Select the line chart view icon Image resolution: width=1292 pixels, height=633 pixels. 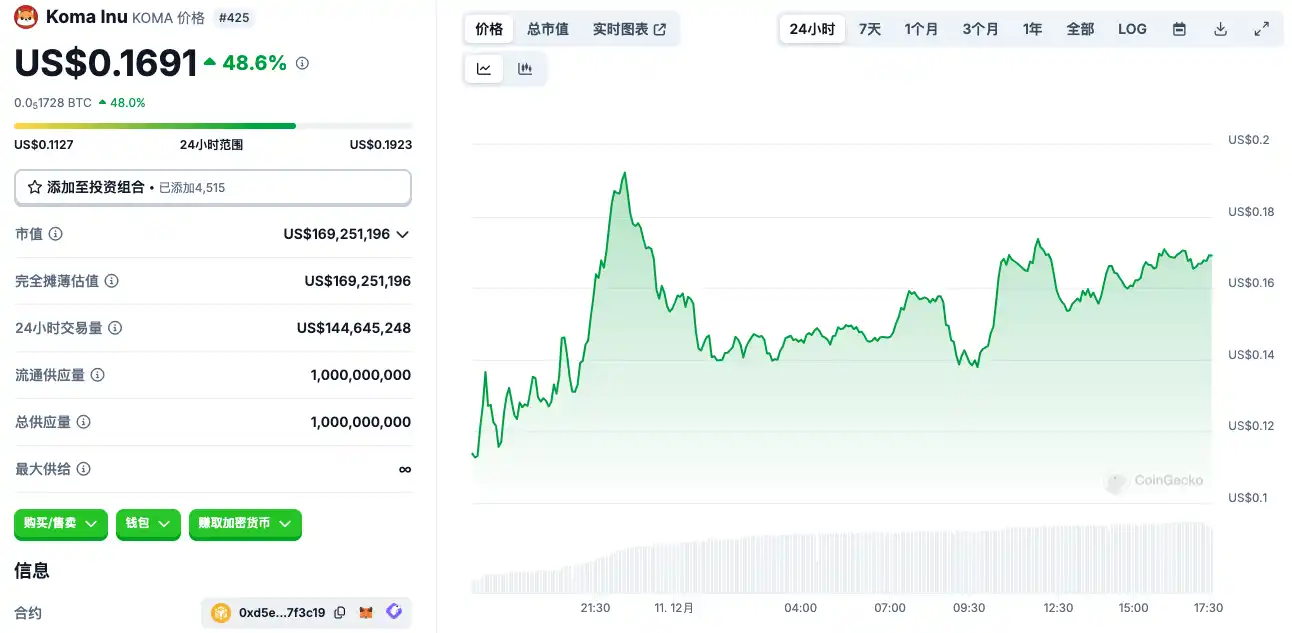click(x=484, y=69)
